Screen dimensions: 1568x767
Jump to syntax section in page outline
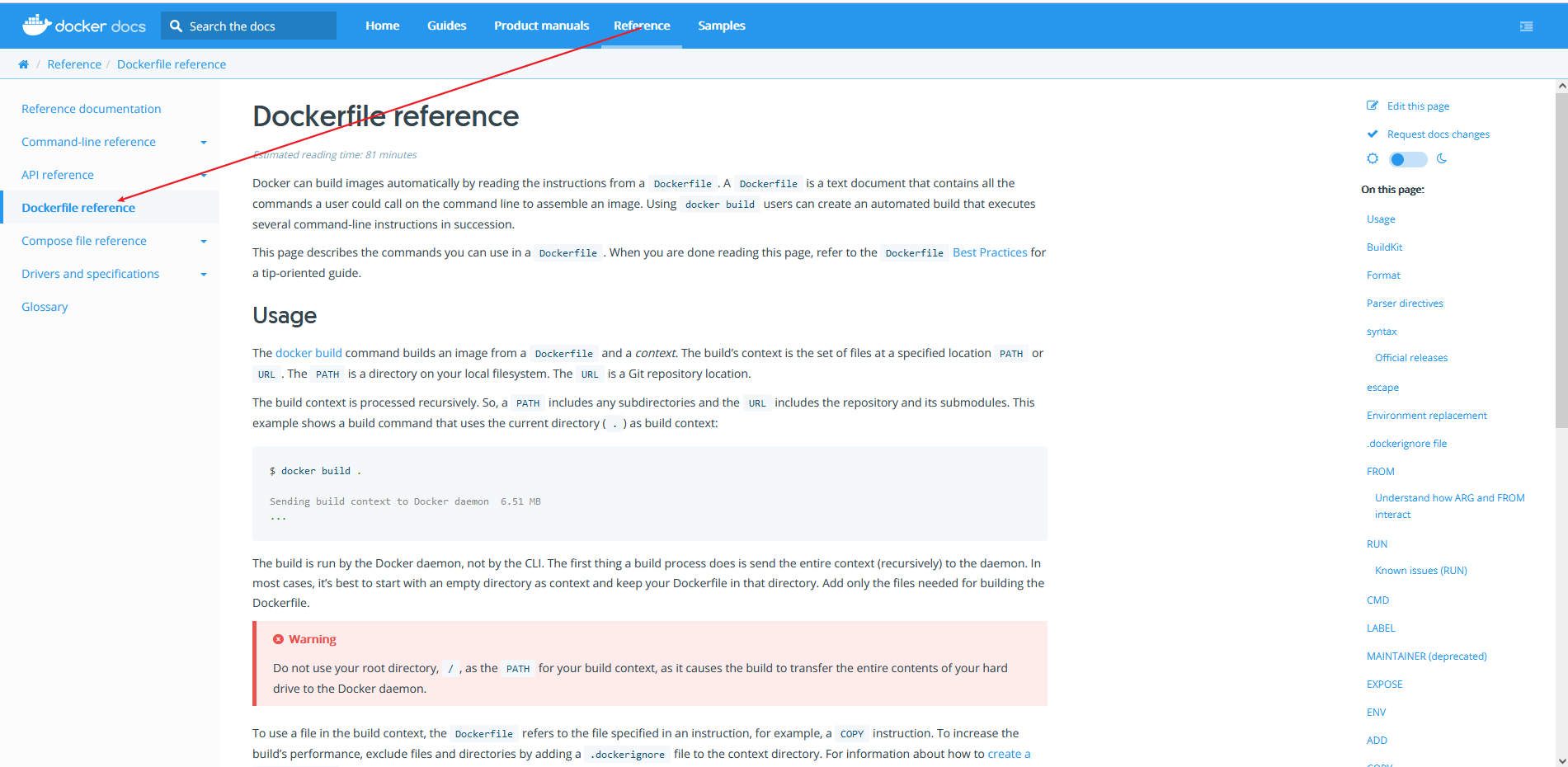point(1382,332)
